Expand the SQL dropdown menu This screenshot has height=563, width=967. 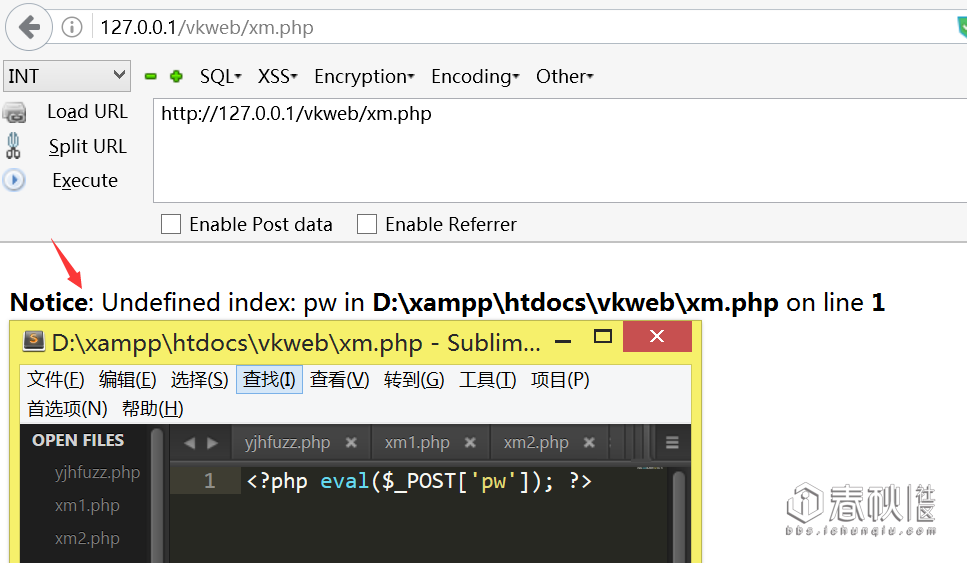tap(220, 76)
